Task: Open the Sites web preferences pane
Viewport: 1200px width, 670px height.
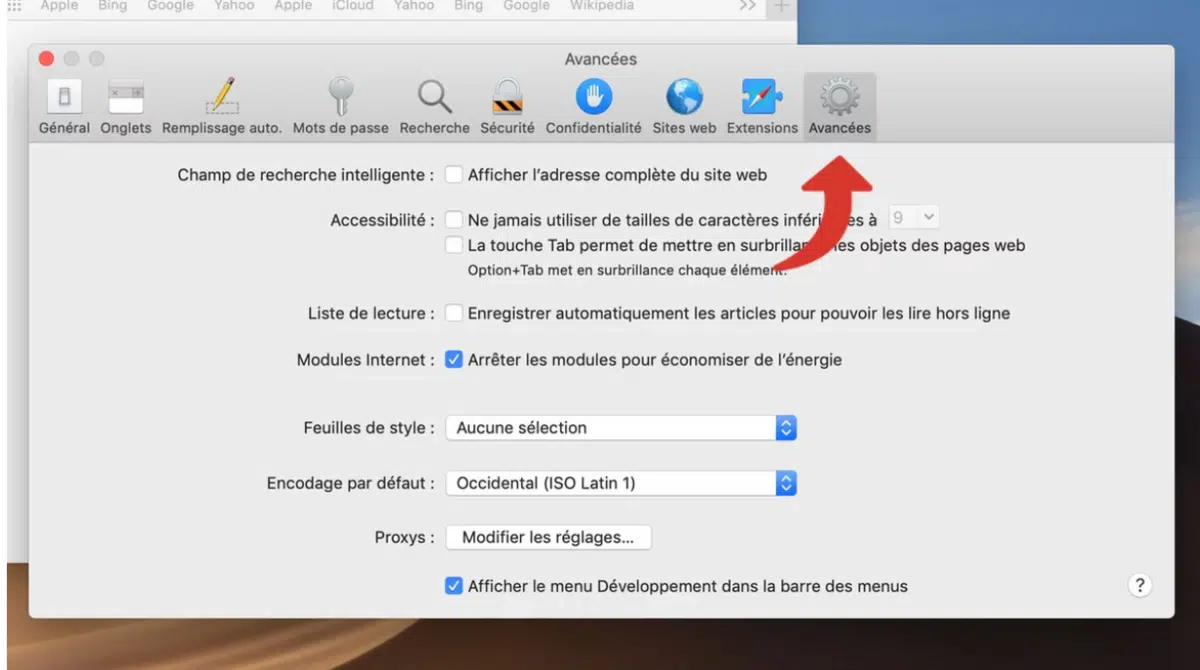Action: click(x=684, y=107)
